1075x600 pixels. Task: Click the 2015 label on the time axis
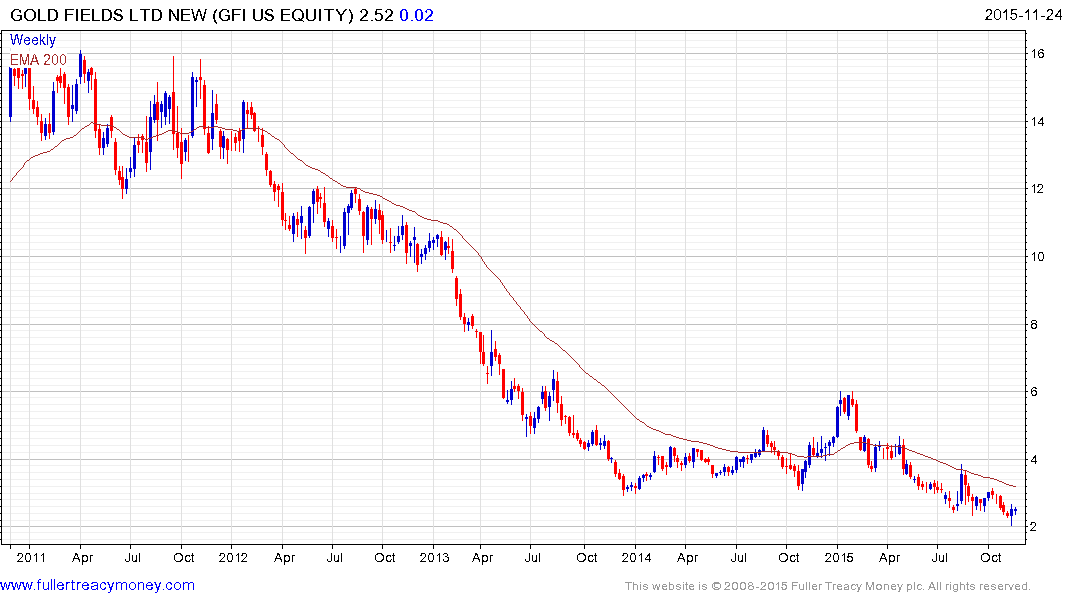click(x=839, y=556)
